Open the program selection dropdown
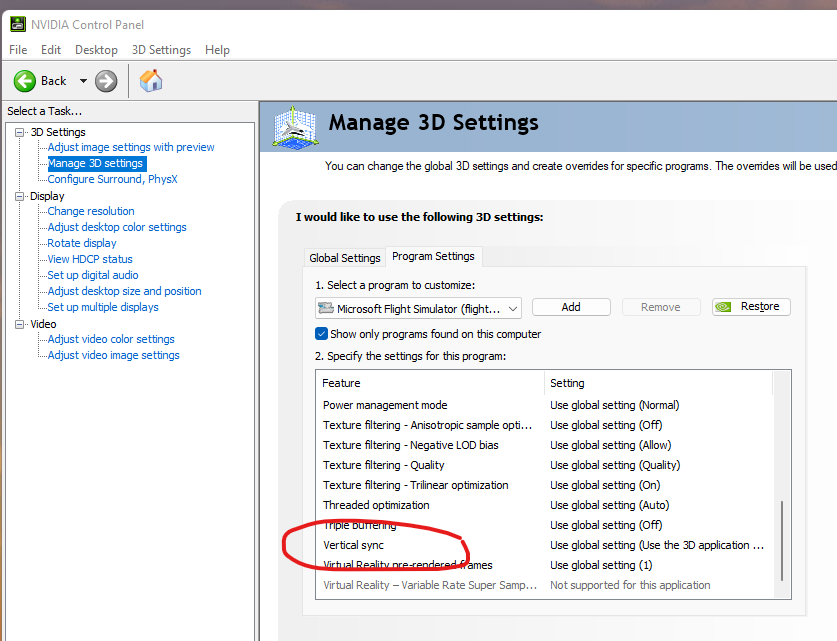 [418, 308]
